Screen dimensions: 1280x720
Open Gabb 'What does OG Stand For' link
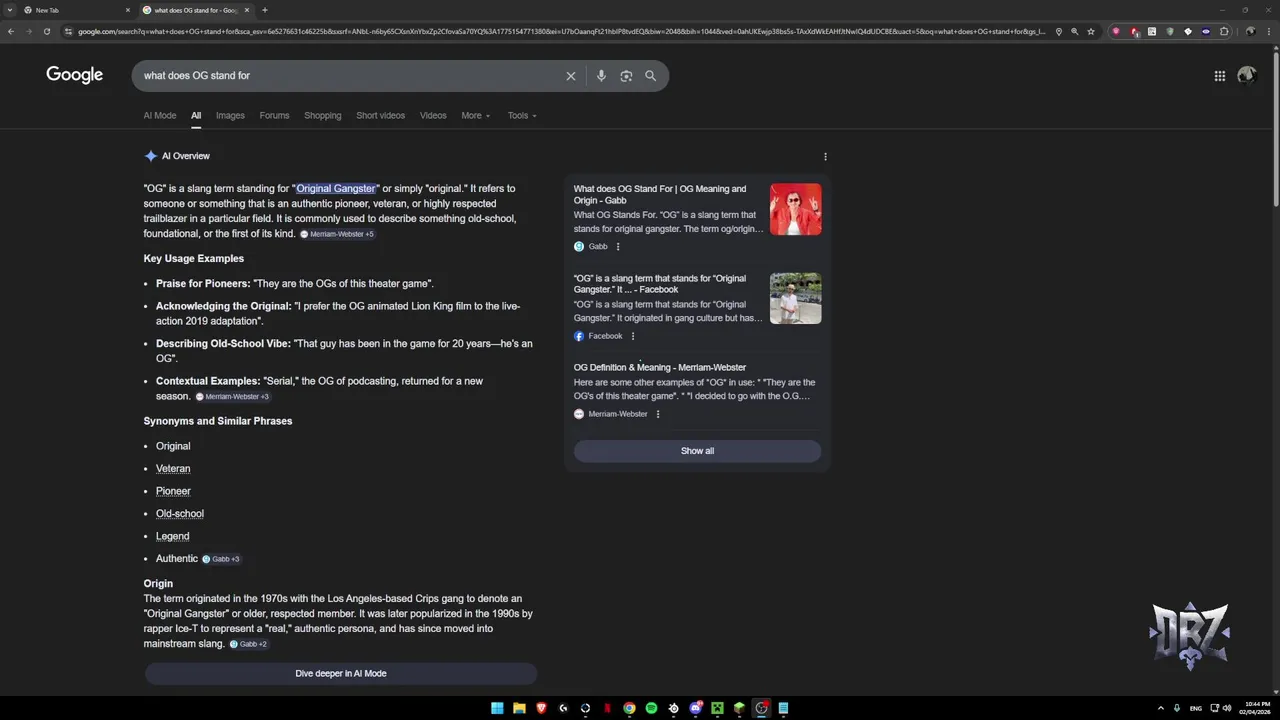point(660,194)
